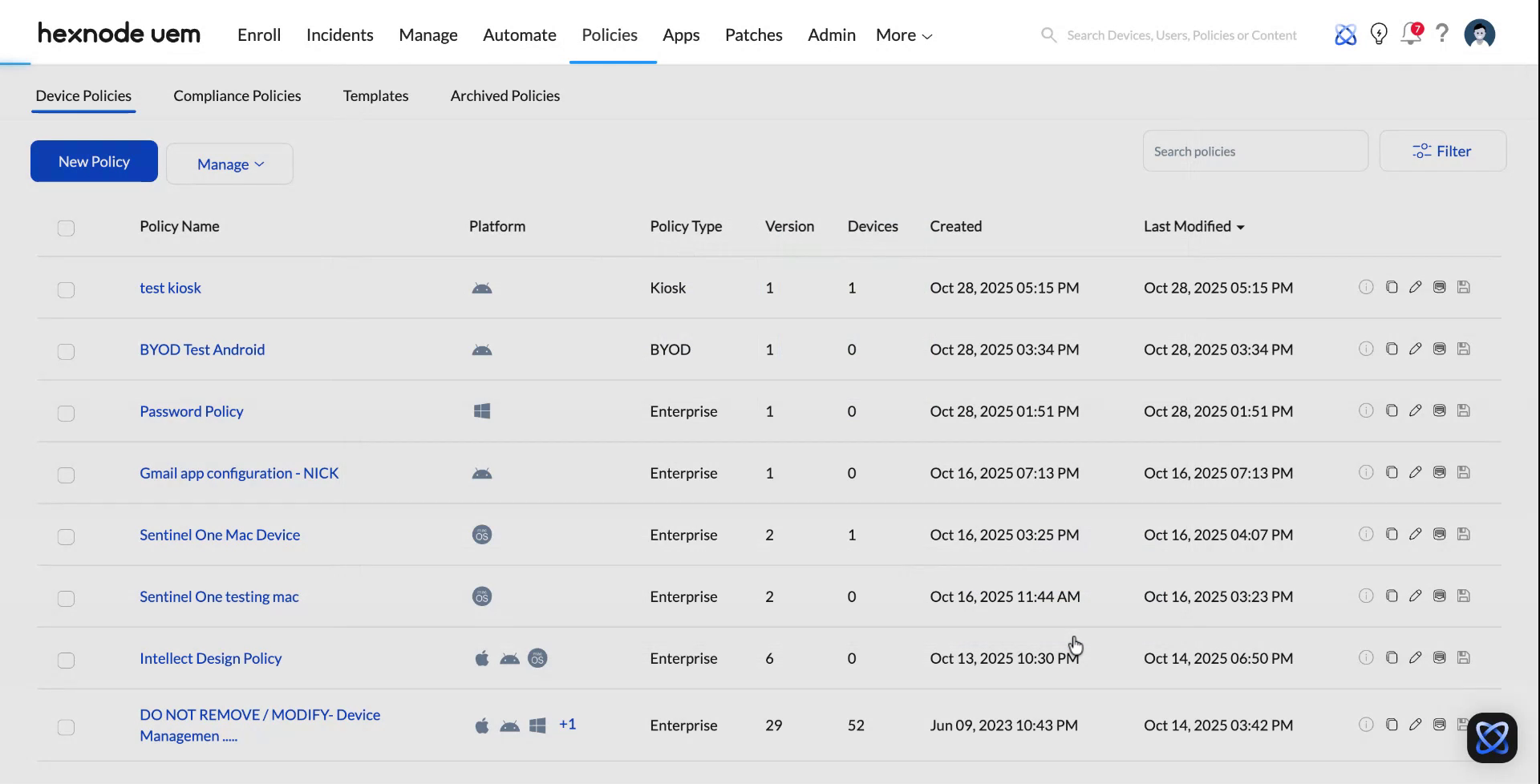Click the +1 platform badge on DO NOT REMOVE policy

(x=568, y=724)
